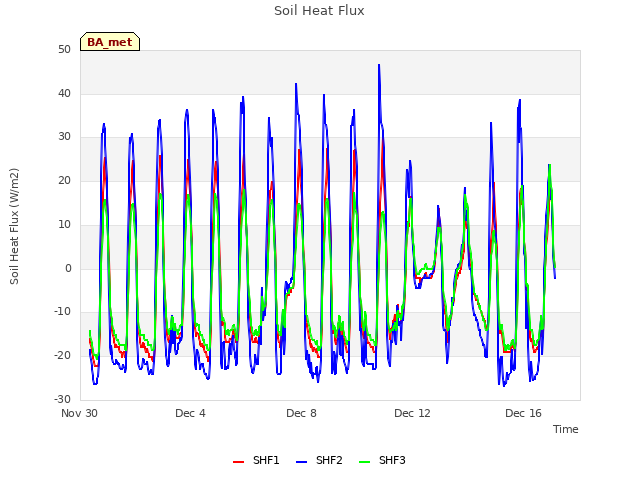
Task: Click the 30 y-axis tick label
Action: 64,137
